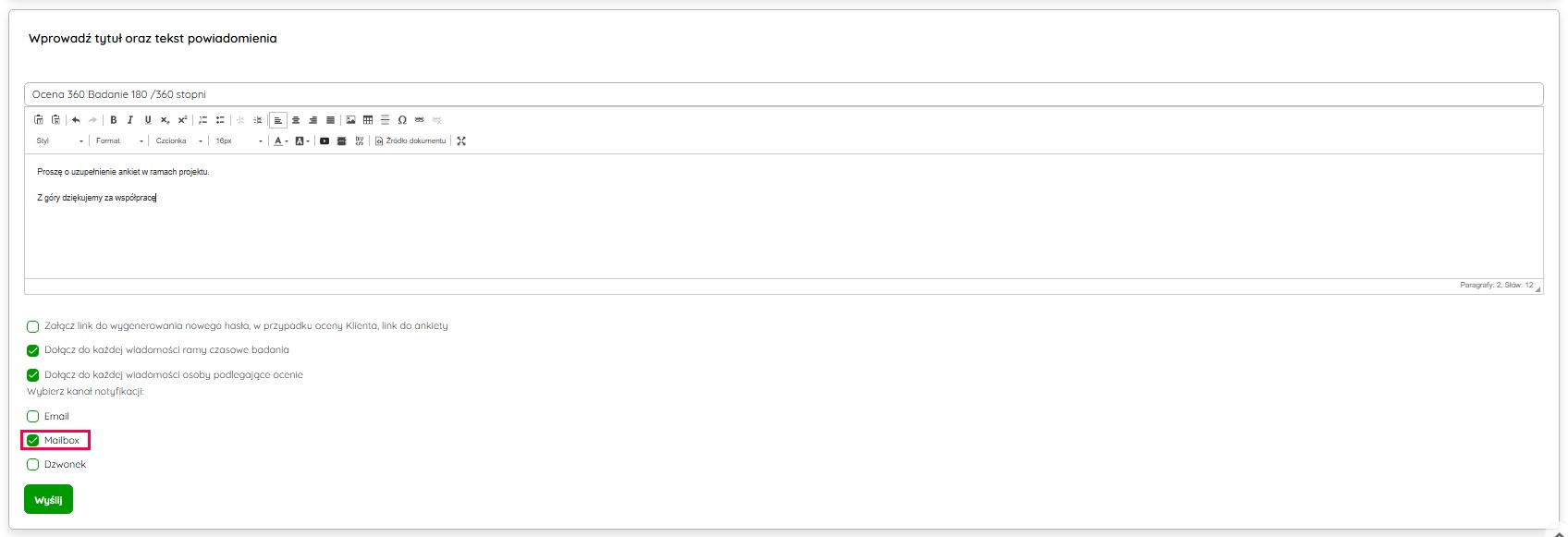Click the Źródło dokumentu button
Image resolution: width=1568 pixels, height=537 pixels.
[410, 141]
